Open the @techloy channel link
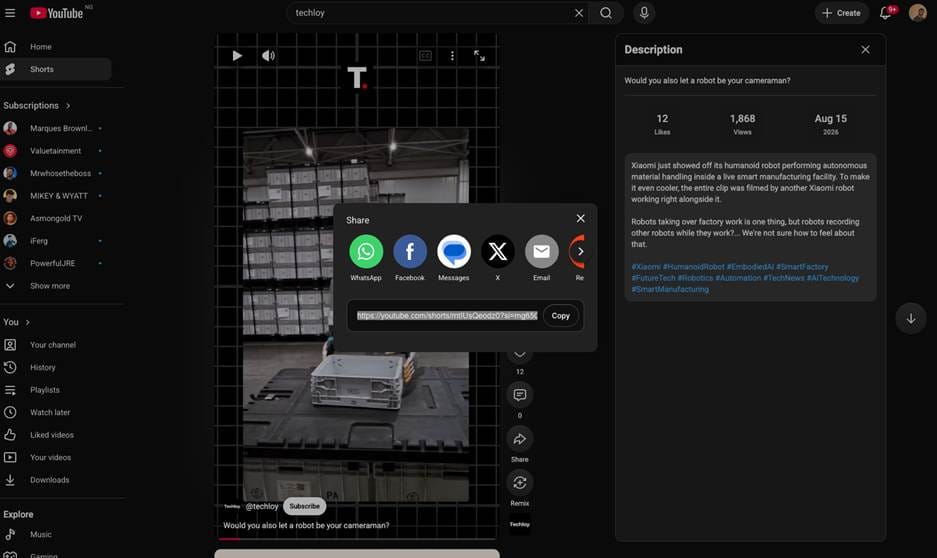 262,506
